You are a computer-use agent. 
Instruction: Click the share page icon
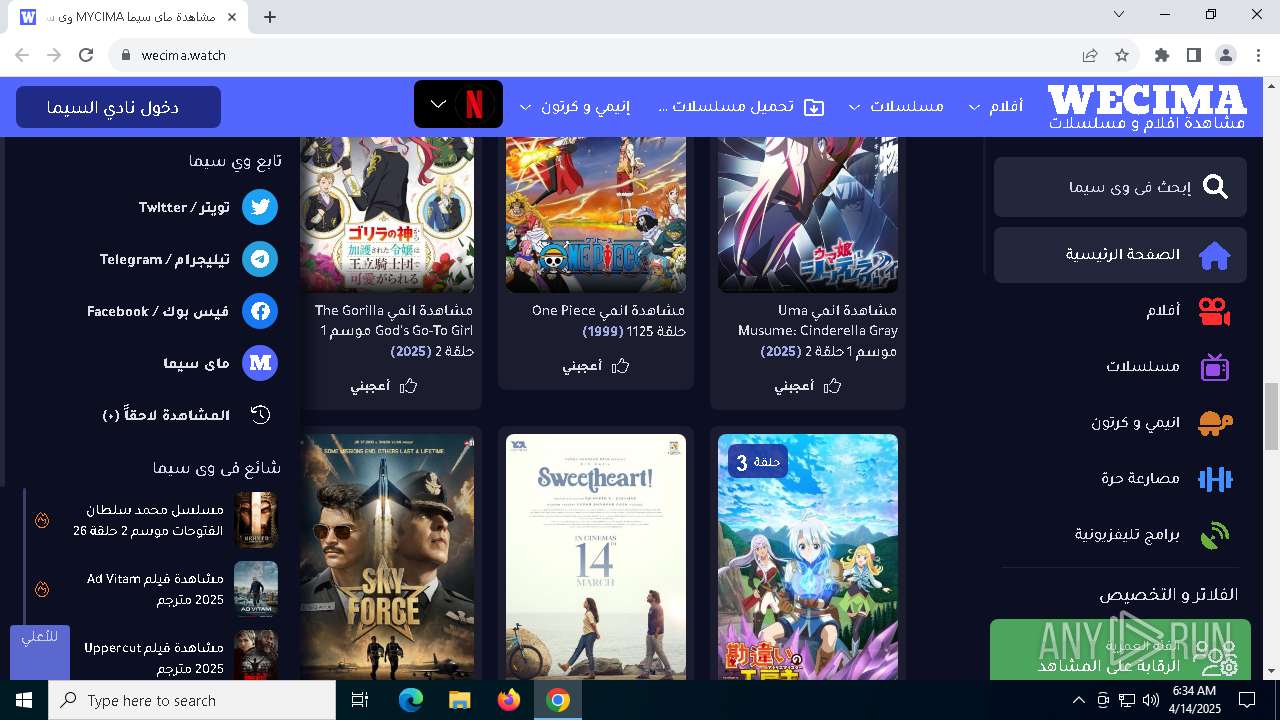[1090, 55]
